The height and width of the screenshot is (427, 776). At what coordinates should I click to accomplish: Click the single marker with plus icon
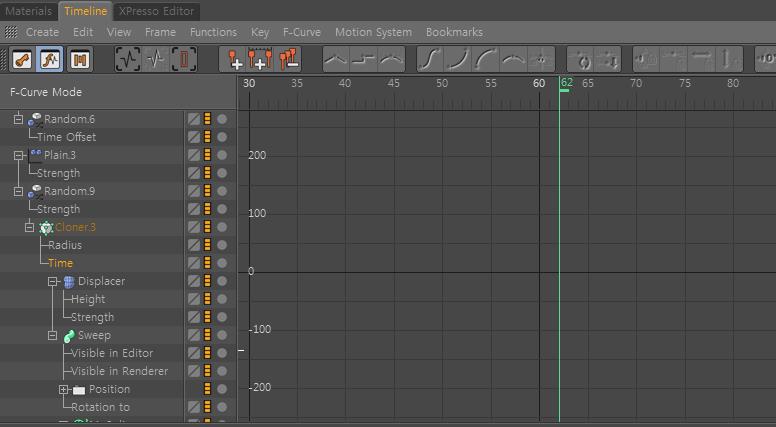coord(235,60)
